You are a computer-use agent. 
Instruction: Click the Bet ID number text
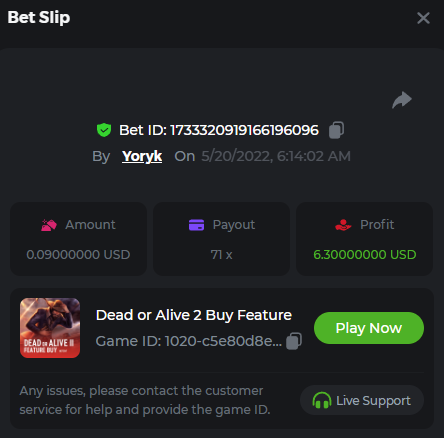(244, 130)
